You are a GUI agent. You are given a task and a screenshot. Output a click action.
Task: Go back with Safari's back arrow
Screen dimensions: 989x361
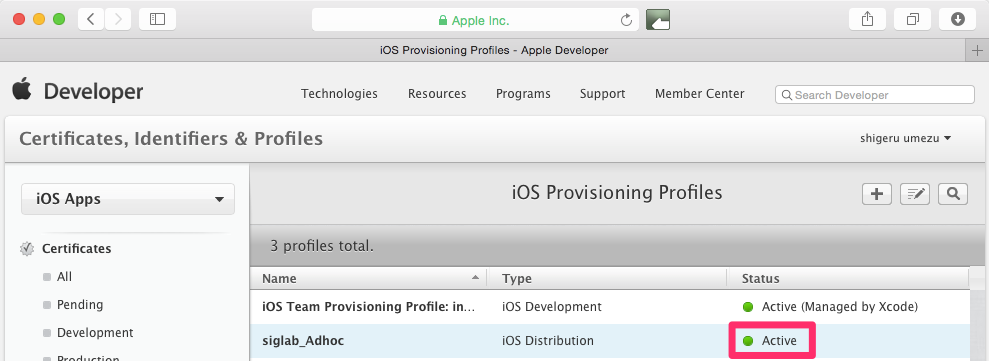click(x=91, y=19)
